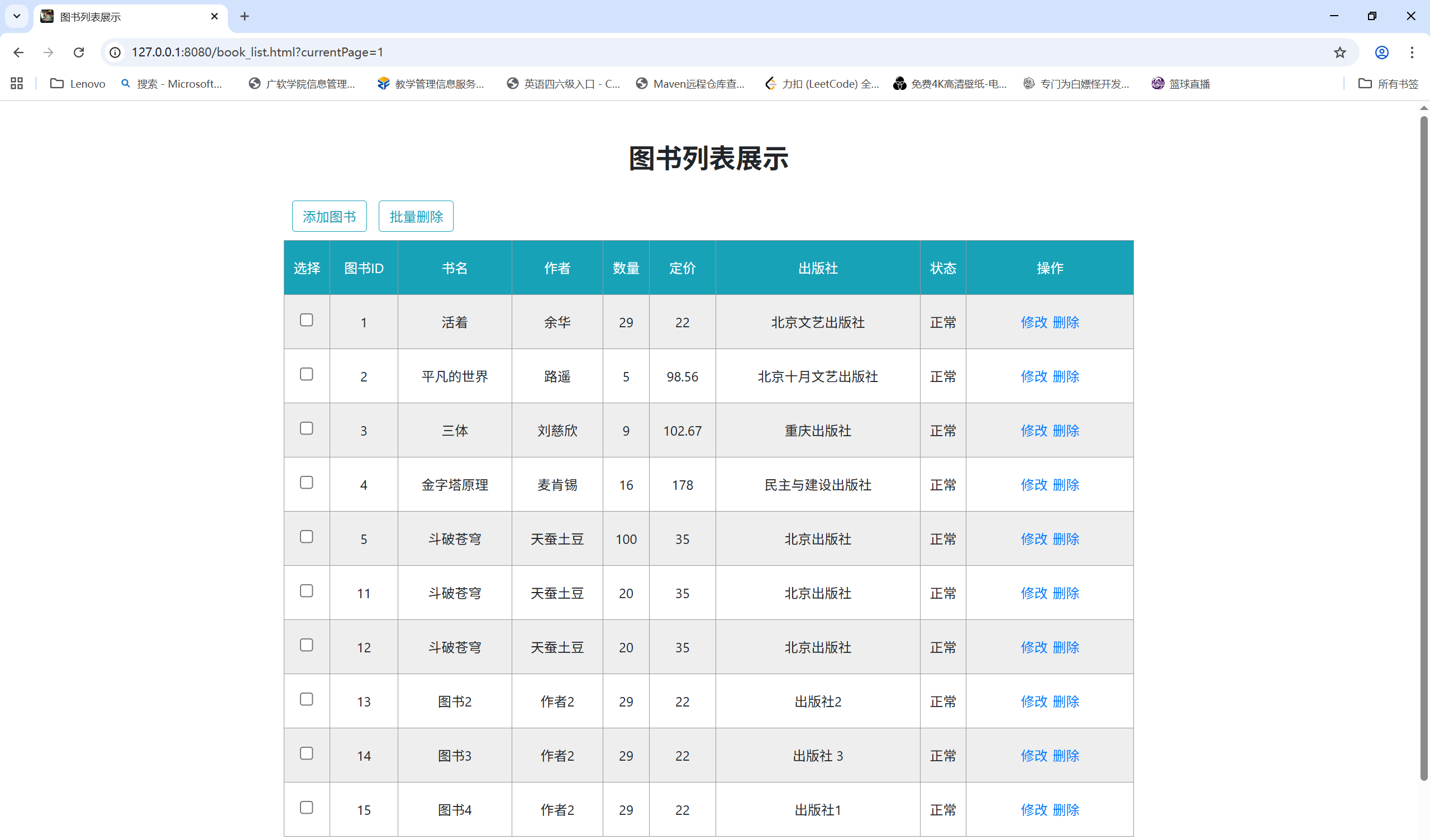Click the 添加图书 button

point(329,216)
